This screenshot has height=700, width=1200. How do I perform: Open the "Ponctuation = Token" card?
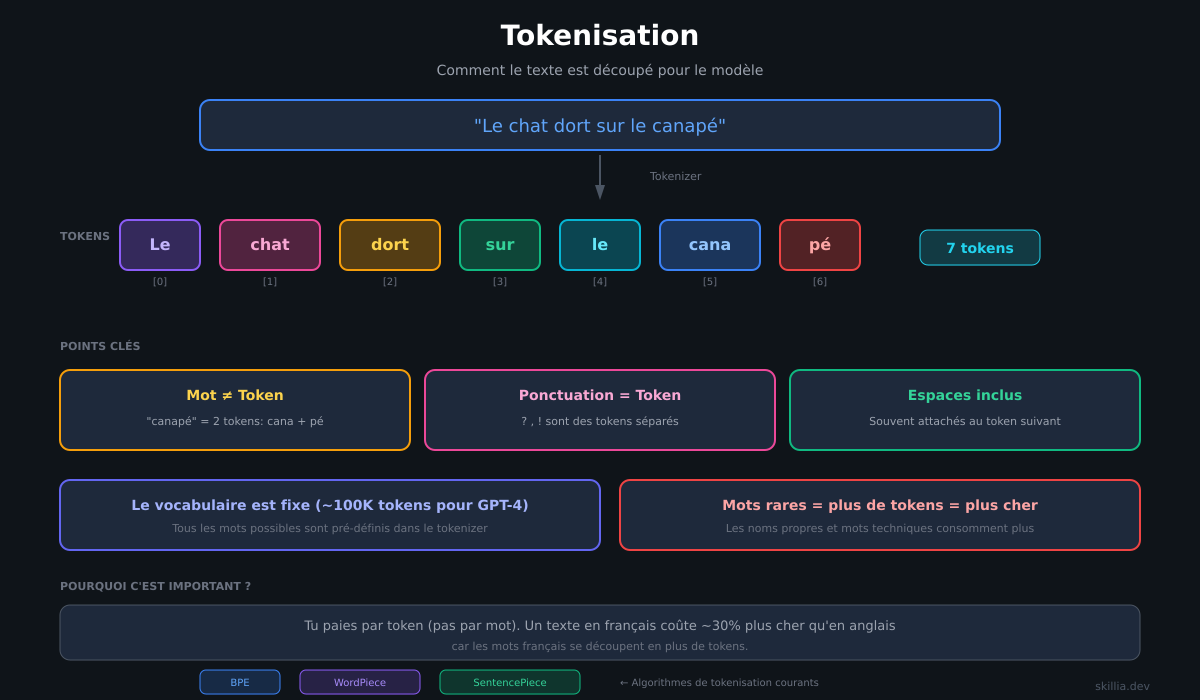coord(600,410)
